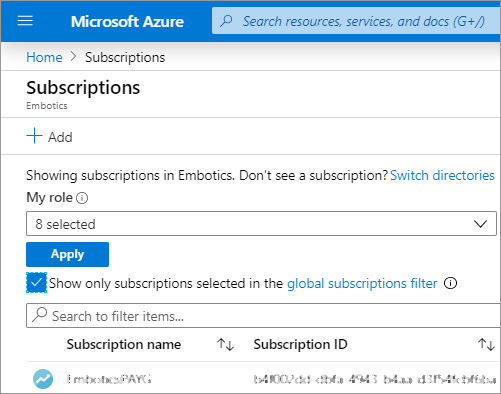Click the magnifier icon in top search bar

226,21
